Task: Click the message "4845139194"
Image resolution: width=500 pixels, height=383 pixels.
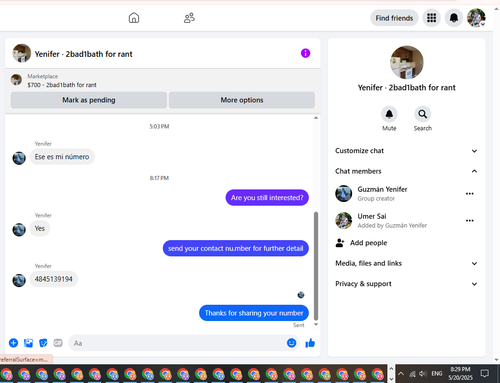Action: coord(54,279)
